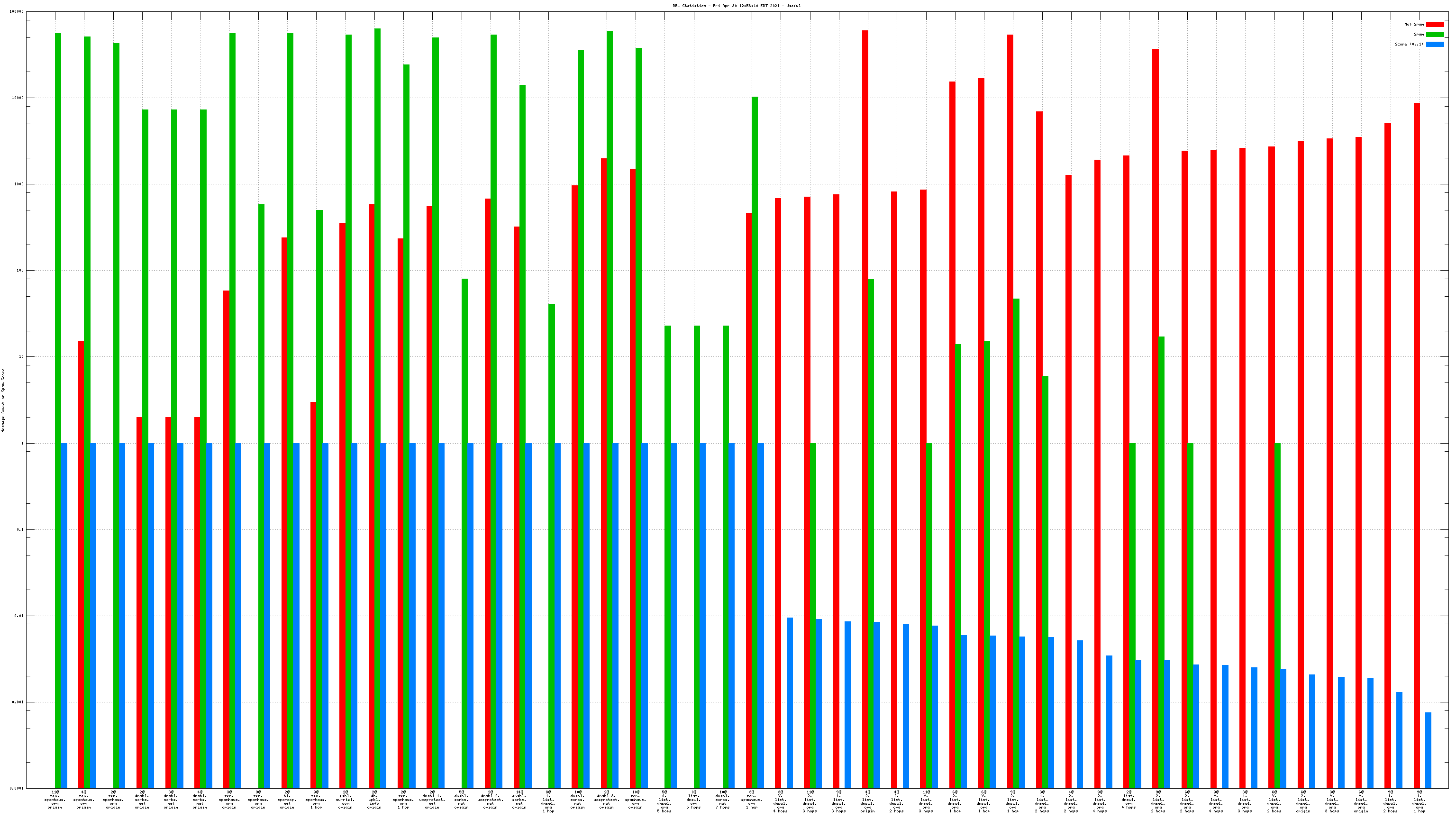Select the Not Spam legend label
Screen dimensions: 1456x819
tap(1414, 24)
